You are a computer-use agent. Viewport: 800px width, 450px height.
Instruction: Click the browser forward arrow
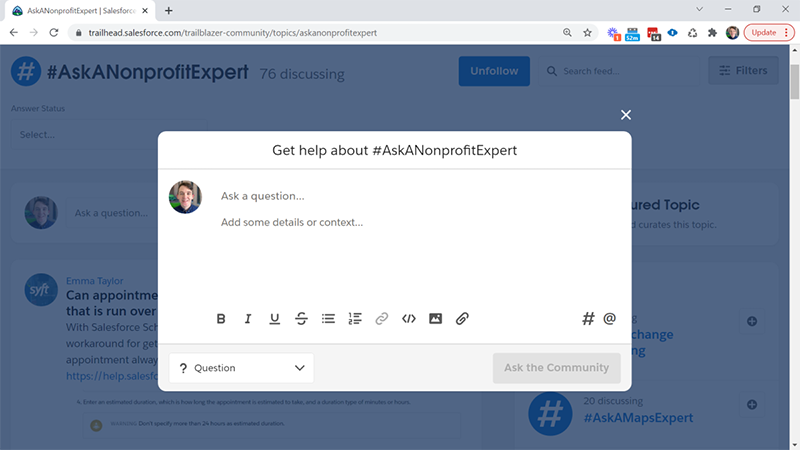[34, 33]
